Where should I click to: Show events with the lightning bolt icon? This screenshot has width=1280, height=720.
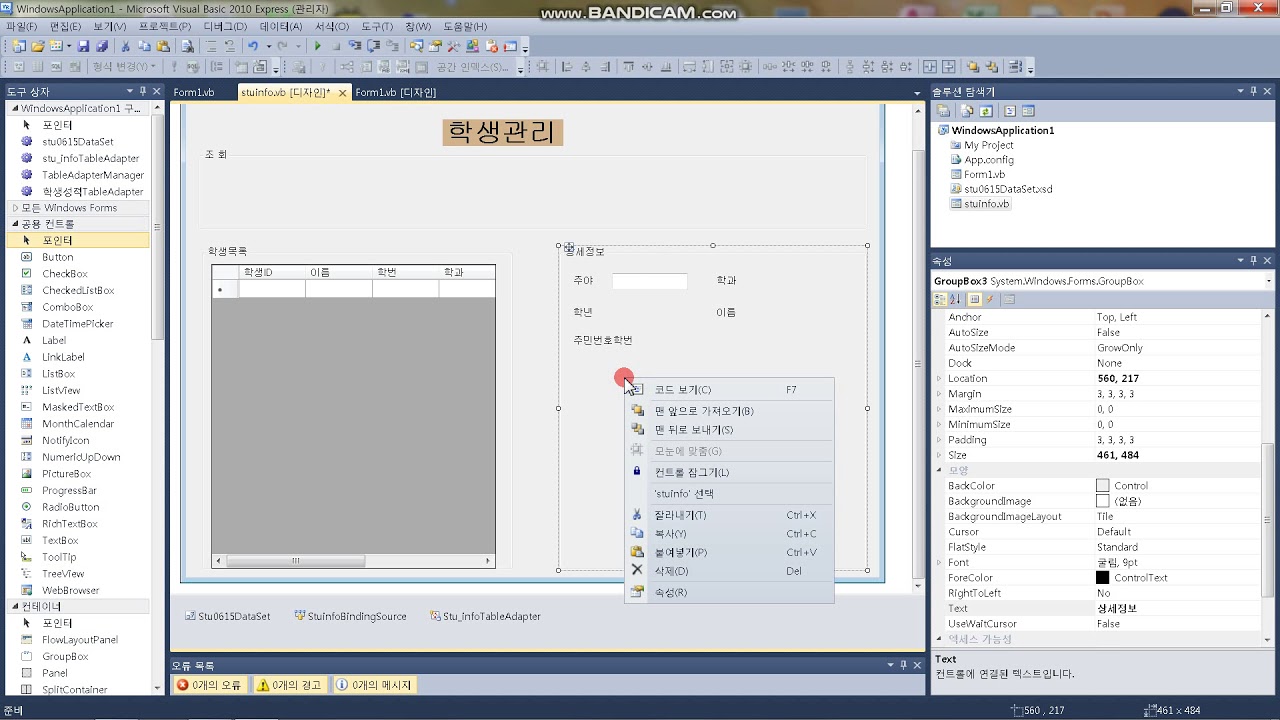coord(990,299)
